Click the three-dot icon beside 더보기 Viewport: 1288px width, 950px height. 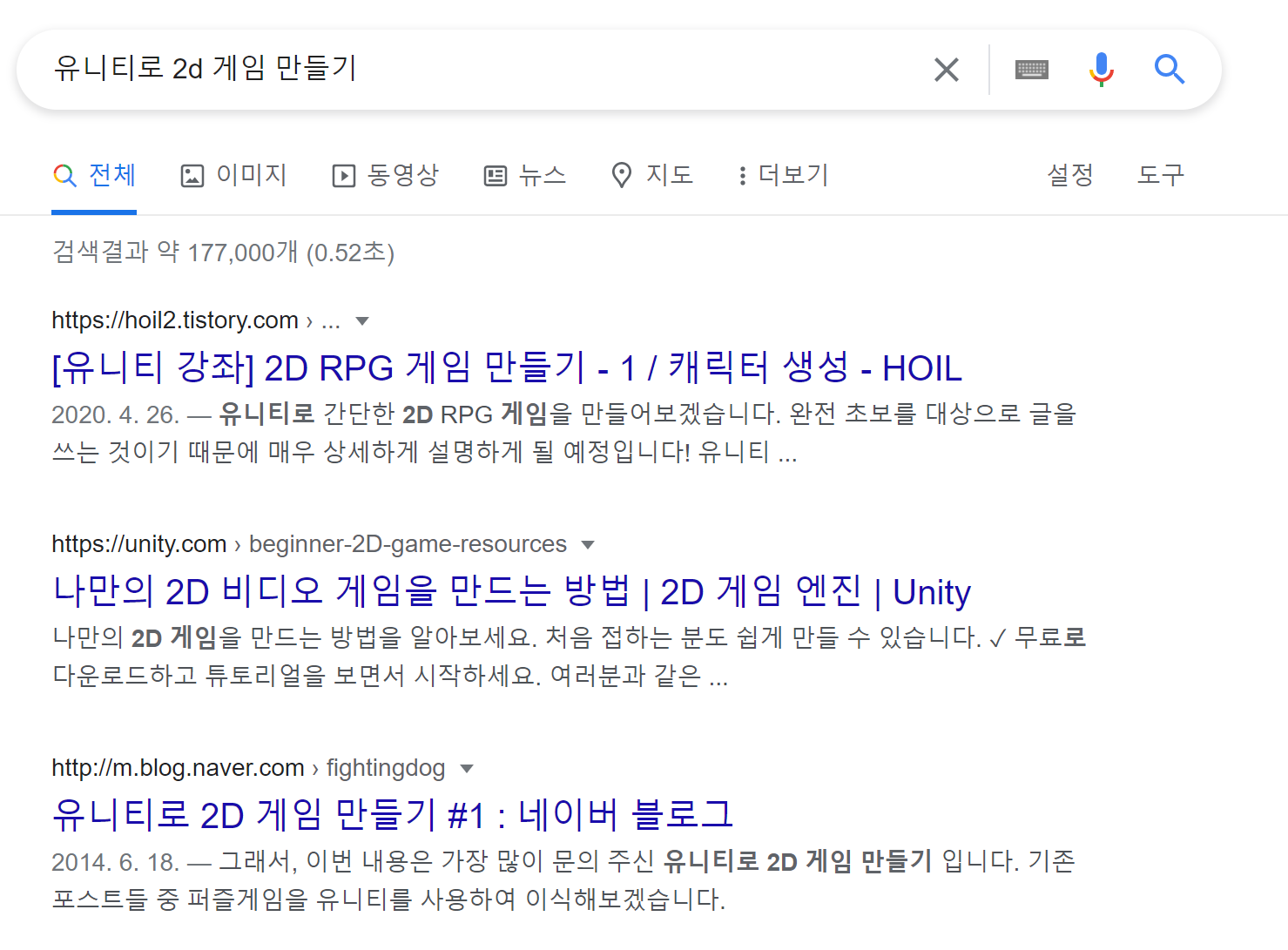742,176
